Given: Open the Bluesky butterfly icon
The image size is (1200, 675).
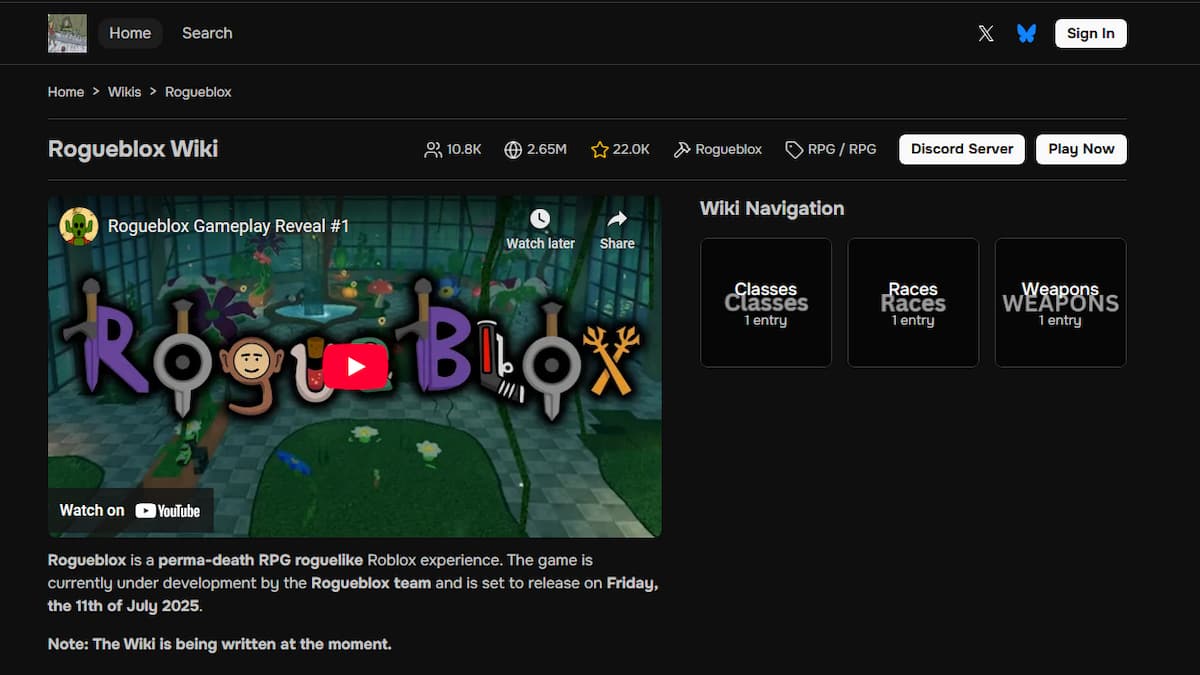Looking at the screenshot, I should 1026,33.
